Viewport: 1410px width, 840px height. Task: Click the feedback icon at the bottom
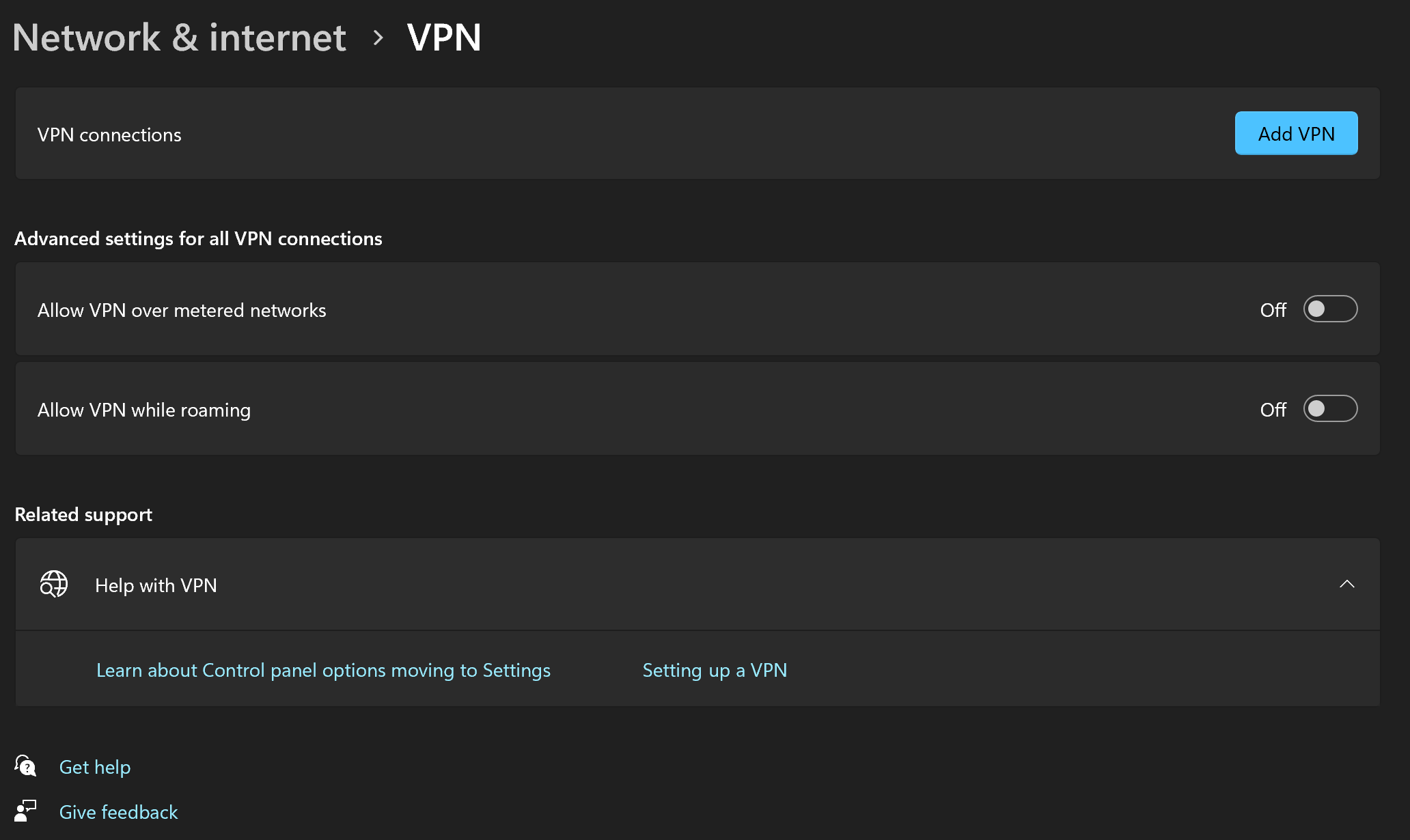point(25,811)
